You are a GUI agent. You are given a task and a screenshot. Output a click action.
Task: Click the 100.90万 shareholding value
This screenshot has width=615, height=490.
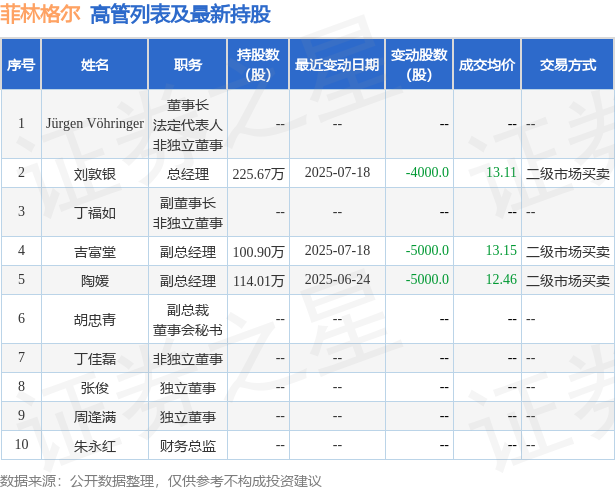tap(258, 252)
